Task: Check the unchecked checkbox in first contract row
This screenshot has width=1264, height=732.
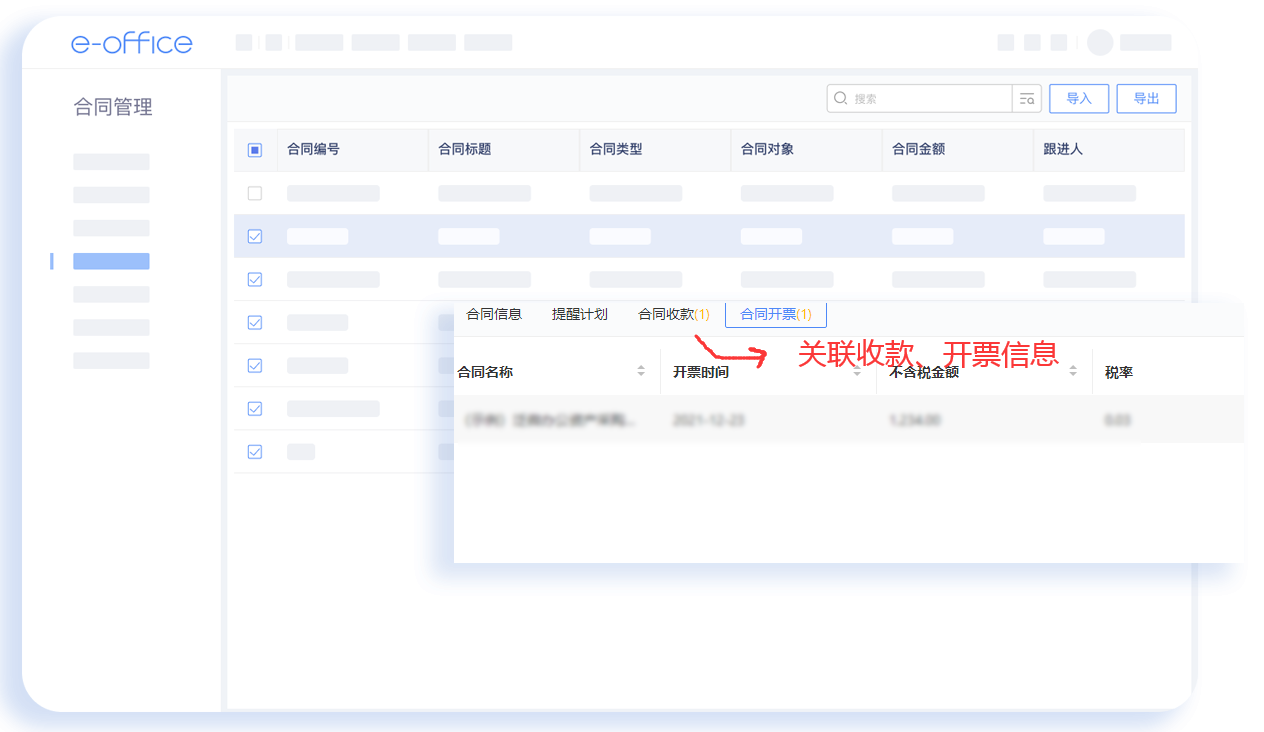Action: click(255, 193)
